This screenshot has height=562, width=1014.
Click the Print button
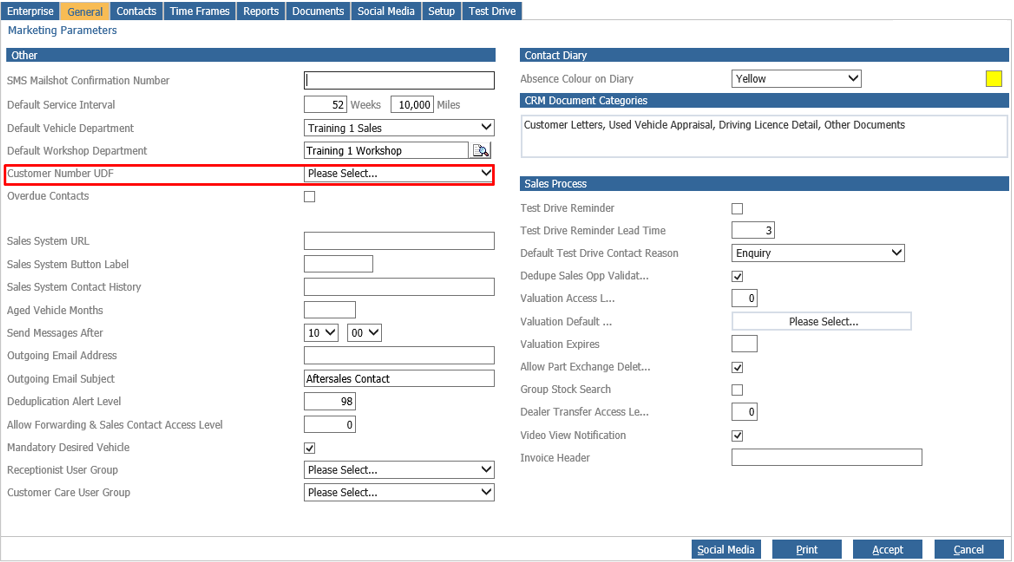(x=806, y=549)
